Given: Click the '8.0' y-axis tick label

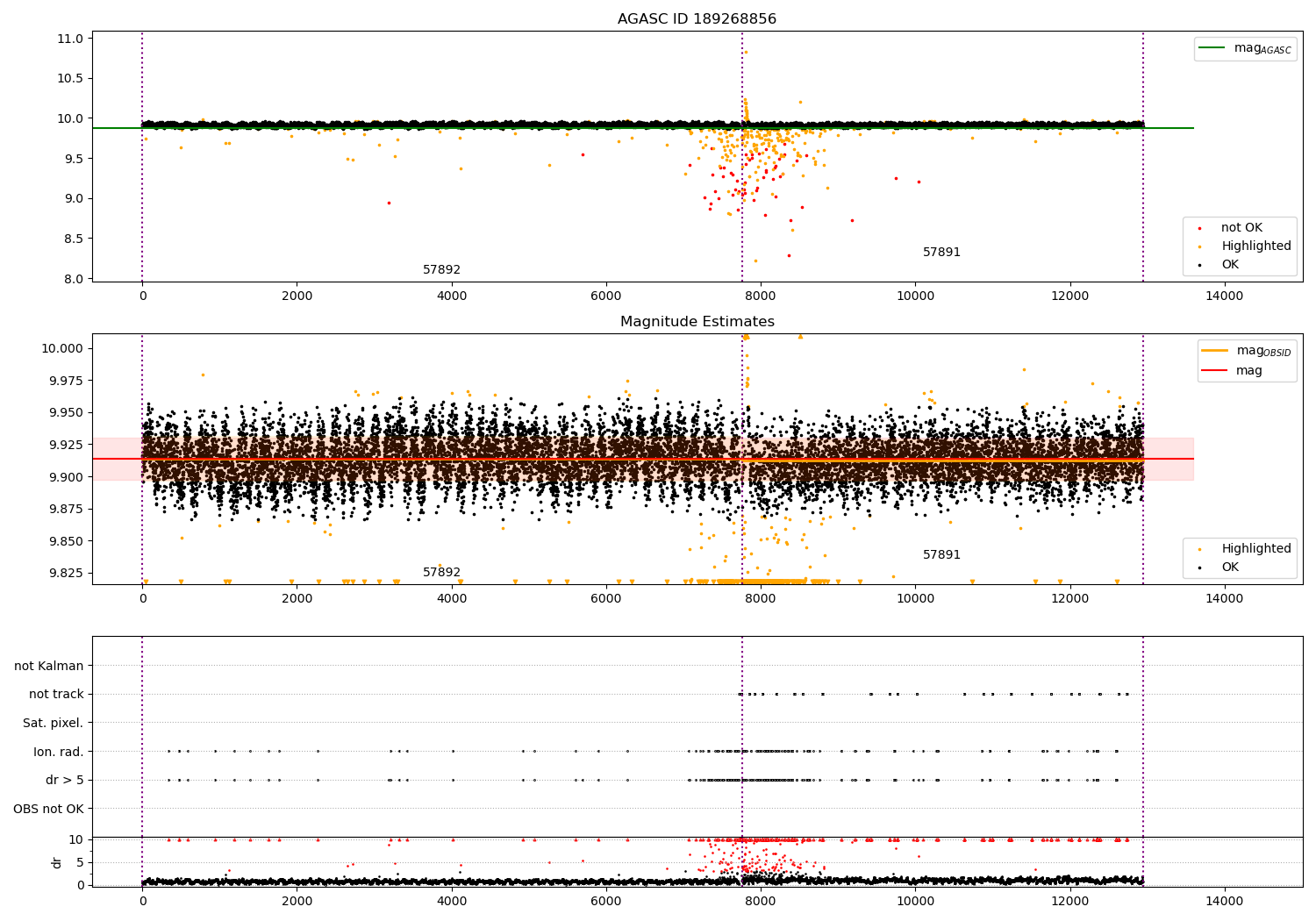Looking at the screenshot, I should 74,279.
